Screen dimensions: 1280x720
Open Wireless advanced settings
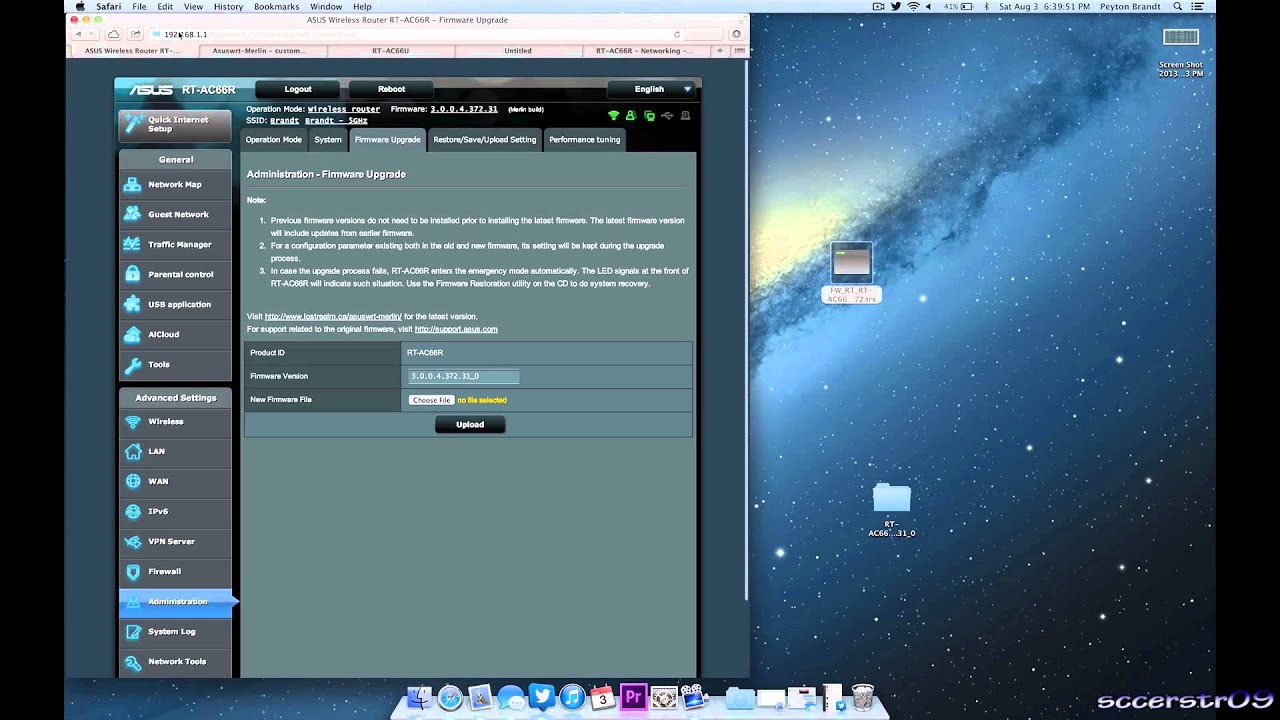[x=175, y=421]
